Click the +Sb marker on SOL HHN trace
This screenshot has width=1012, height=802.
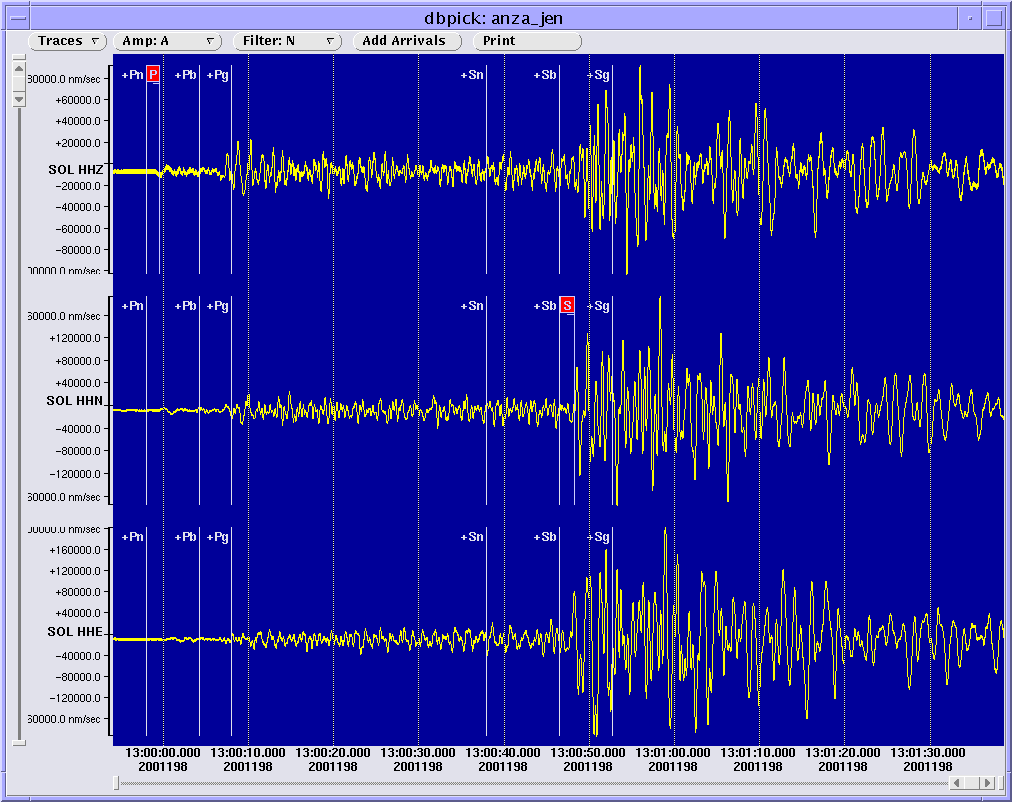[545, 306]
